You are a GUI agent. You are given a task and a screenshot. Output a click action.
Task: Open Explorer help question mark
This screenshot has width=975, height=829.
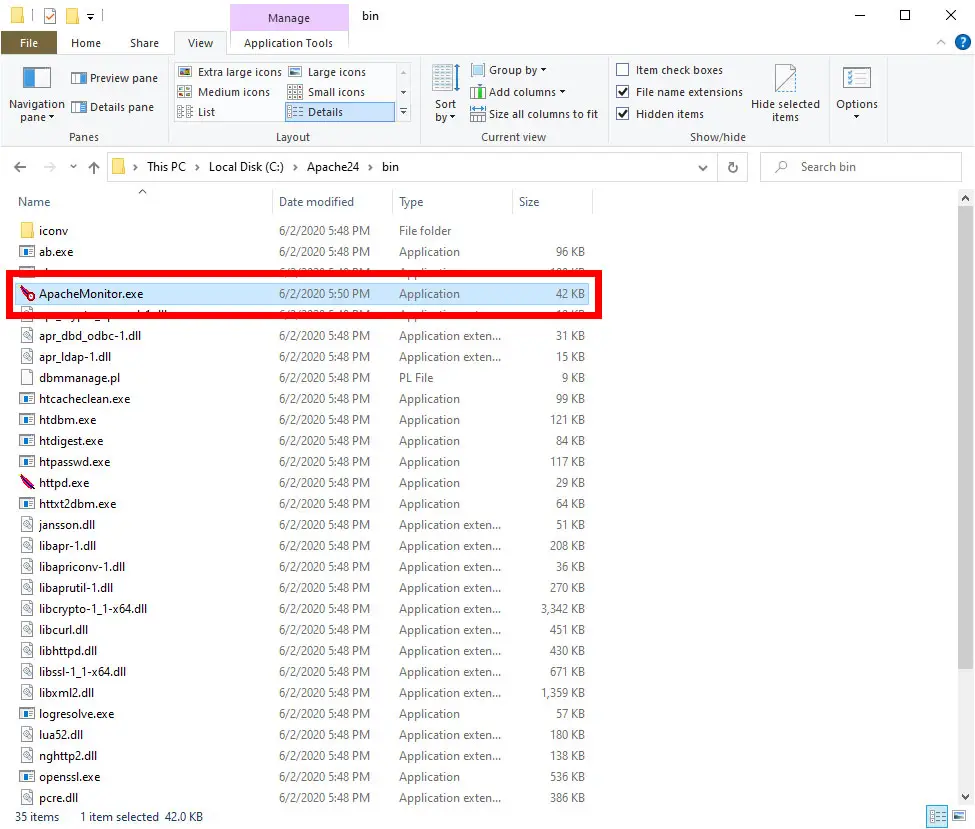tap(963, 42)
